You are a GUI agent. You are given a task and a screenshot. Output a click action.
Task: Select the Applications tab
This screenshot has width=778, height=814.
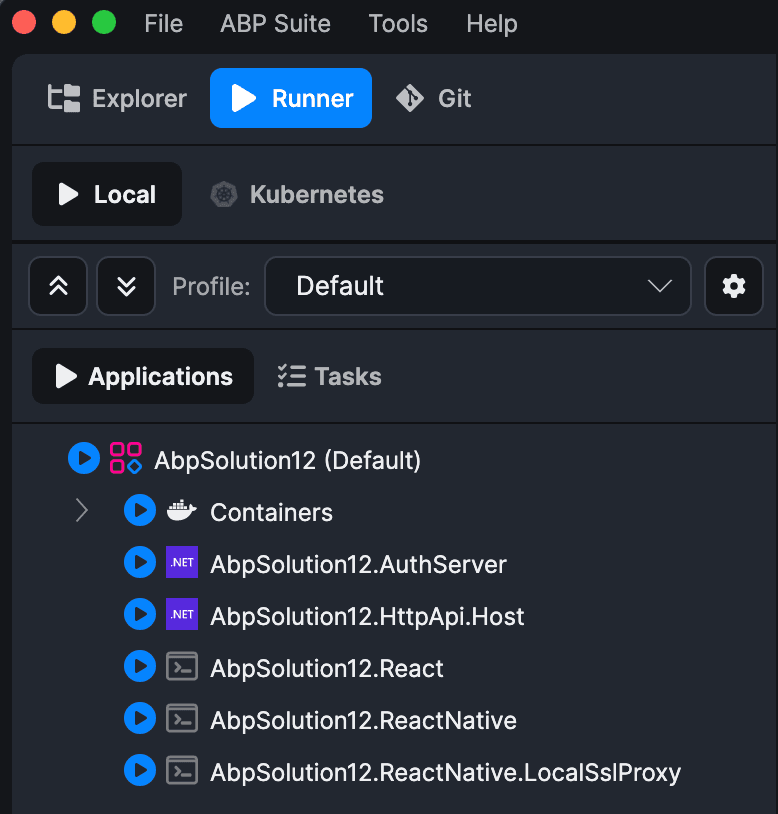[x=143, y=376]
